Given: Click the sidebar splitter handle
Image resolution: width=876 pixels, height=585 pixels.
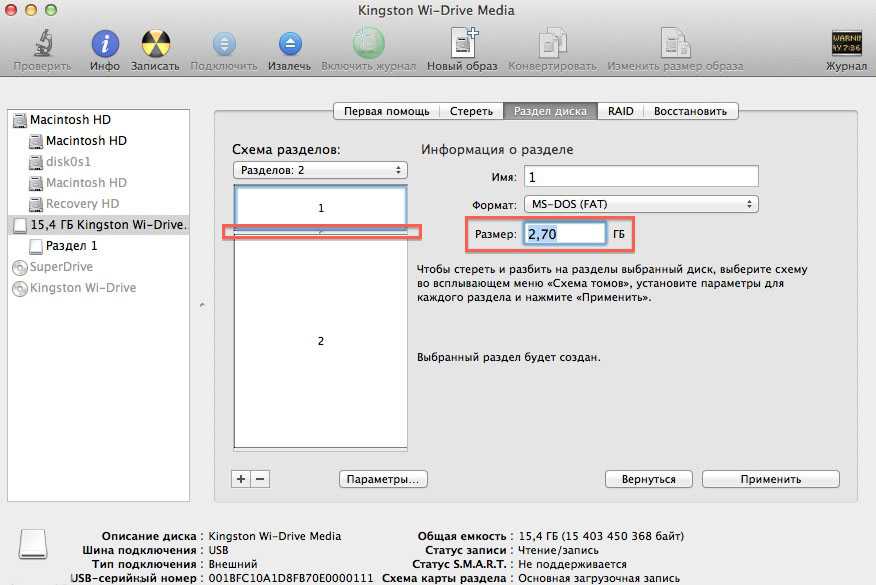Looking at the screenshot, I should pyautogui.click(x=202, y=305).
